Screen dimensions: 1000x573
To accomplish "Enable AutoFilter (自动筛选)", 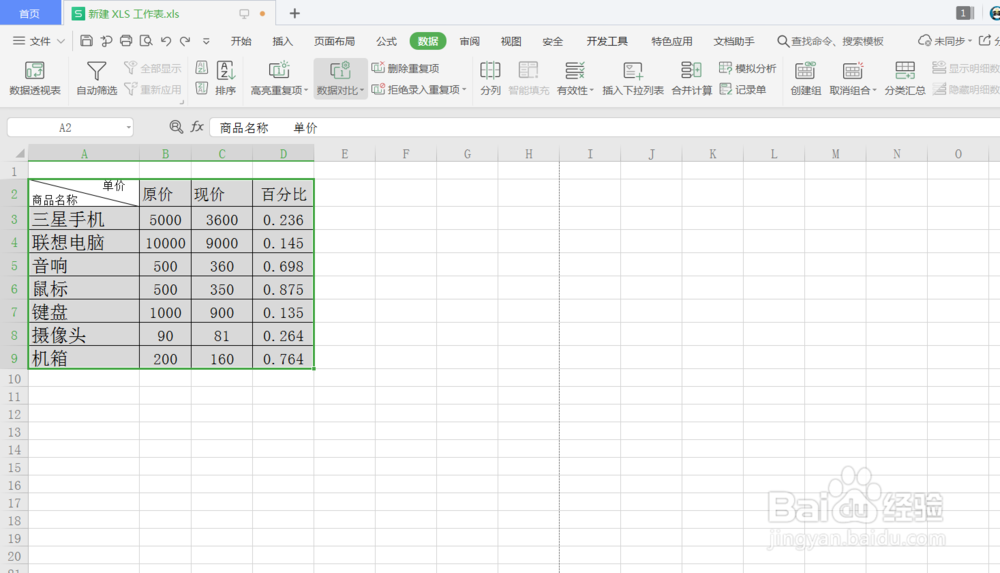I will [x=96, y=78].
